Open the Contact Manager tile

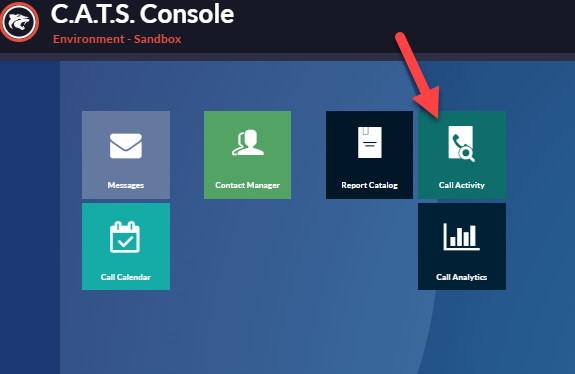click(248, 155)
